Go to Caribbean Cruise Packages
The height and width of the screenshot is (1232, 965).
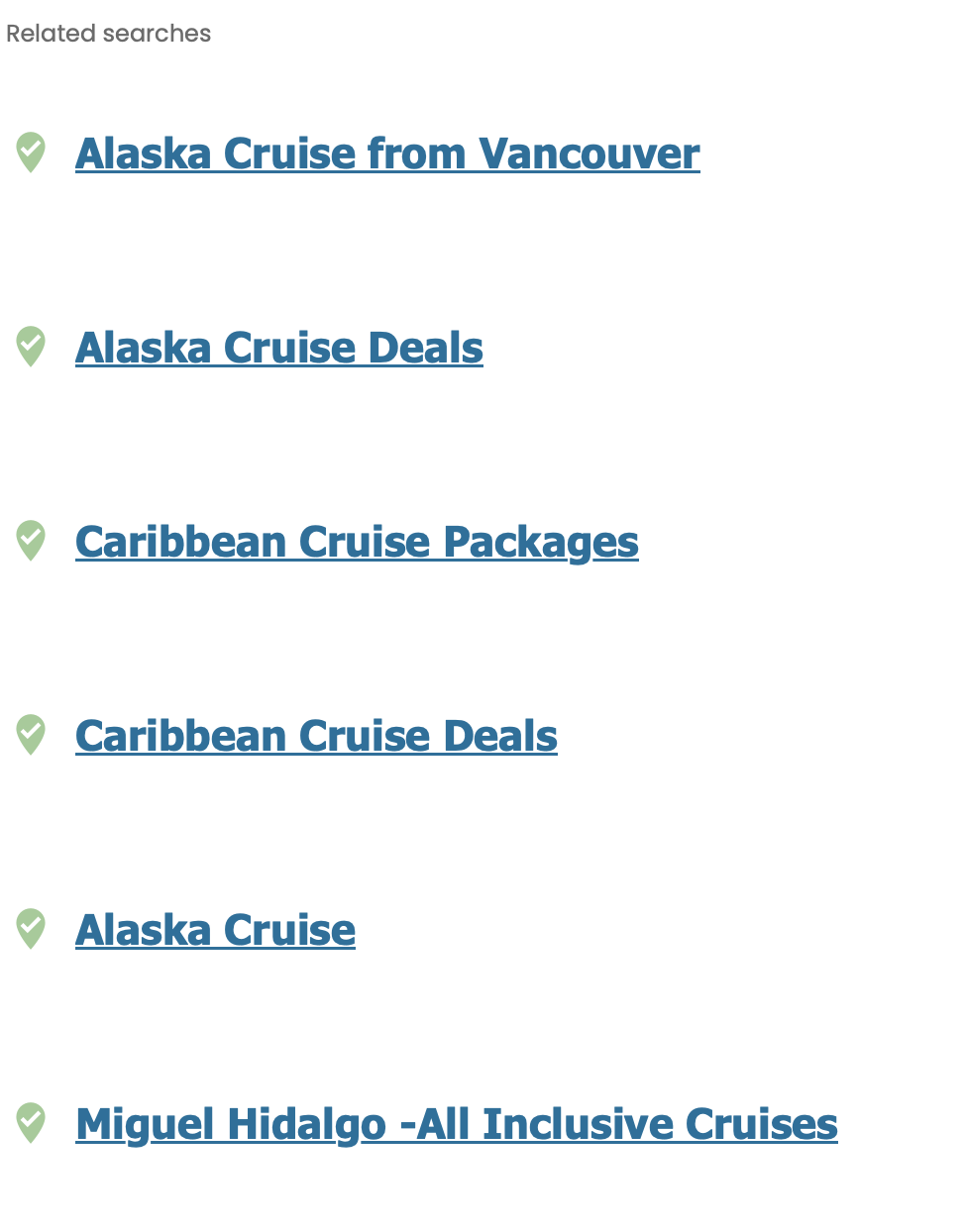(x=357, y=543)
